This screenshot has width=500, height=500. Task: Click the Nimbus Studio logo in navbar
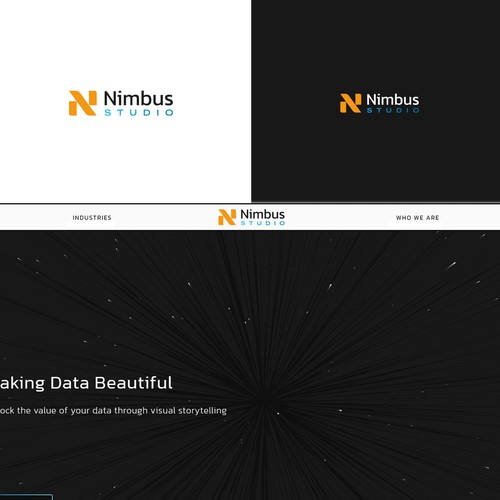click(252, 217)
